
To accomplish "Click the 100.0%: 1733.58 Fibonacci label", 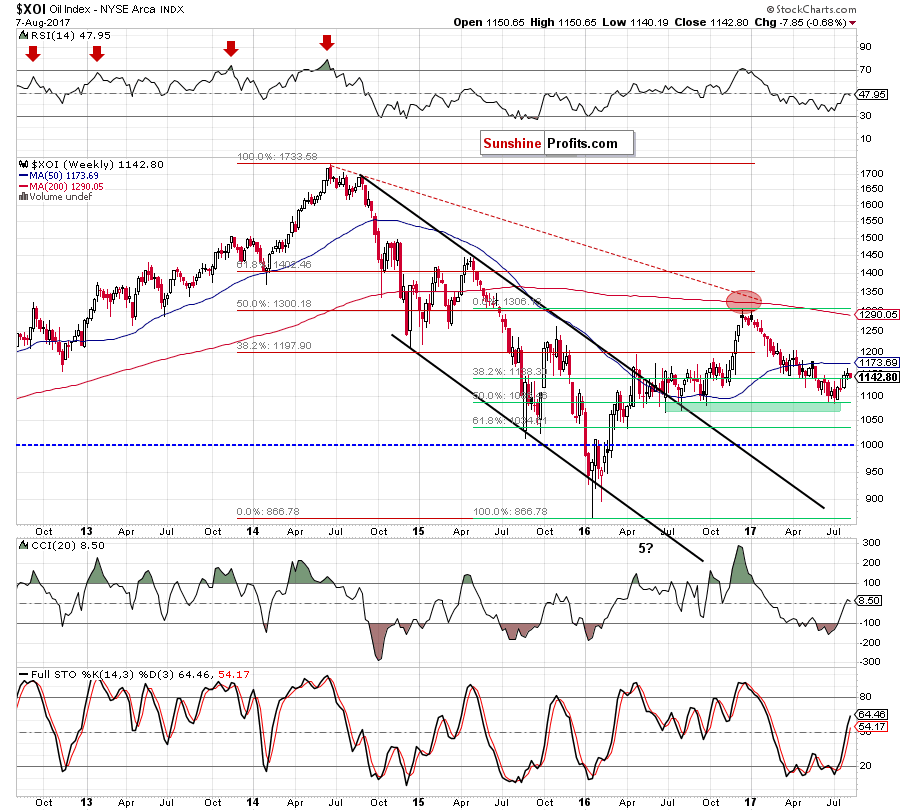I will 277,157.
